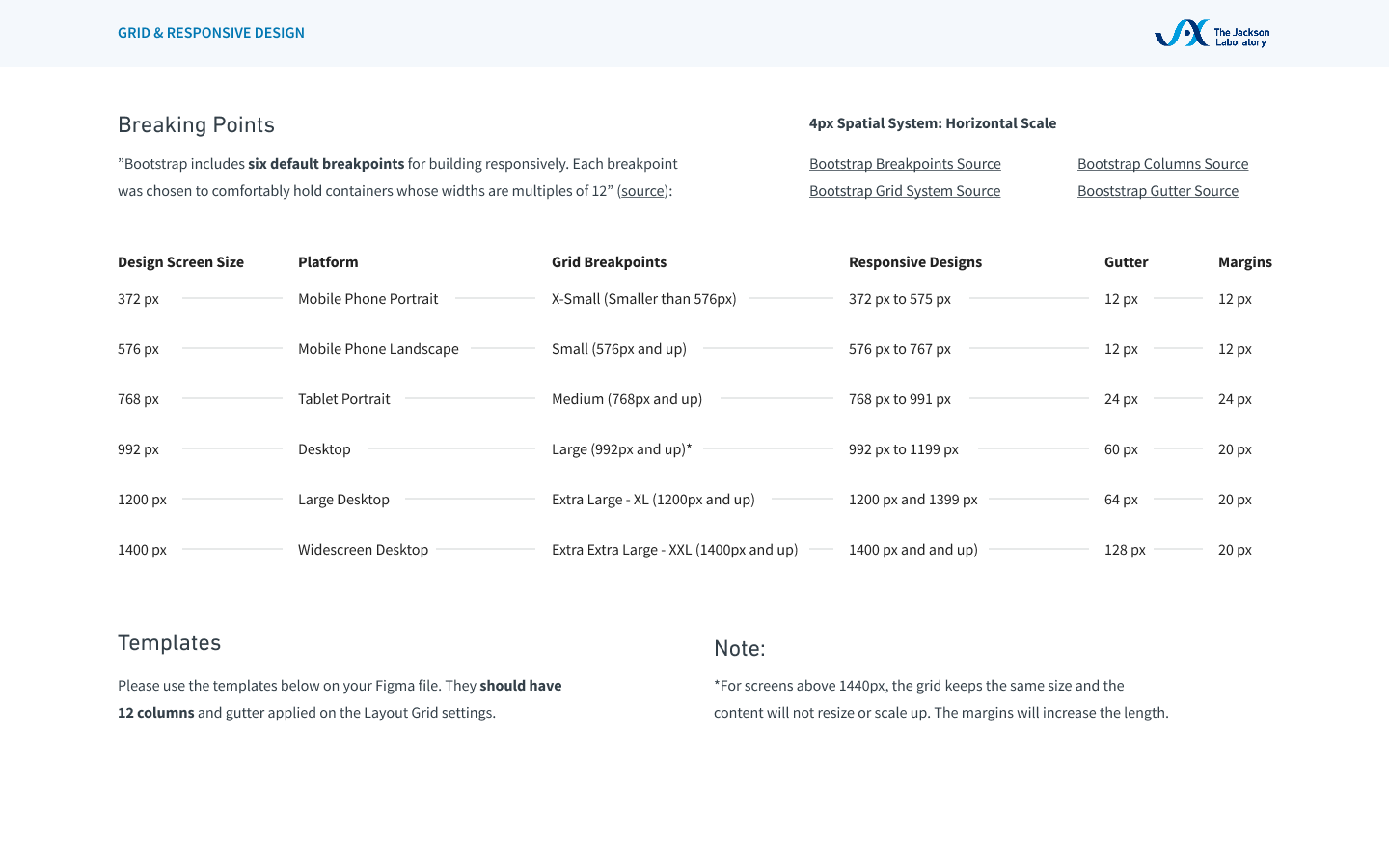The height and width of the screenshot is (868, 1389).
Task: Follow the inline "source" link
Action: [642, 191]
